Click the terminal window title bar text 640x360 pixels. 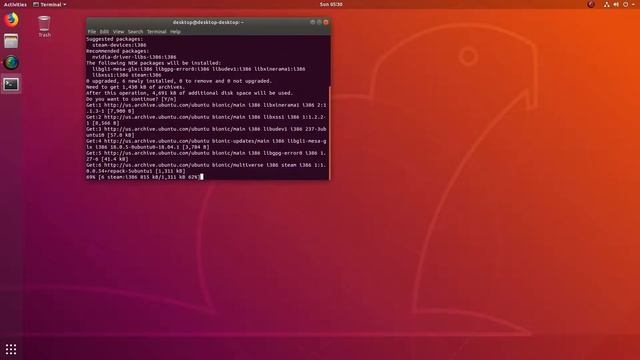(x=208, y=22)
